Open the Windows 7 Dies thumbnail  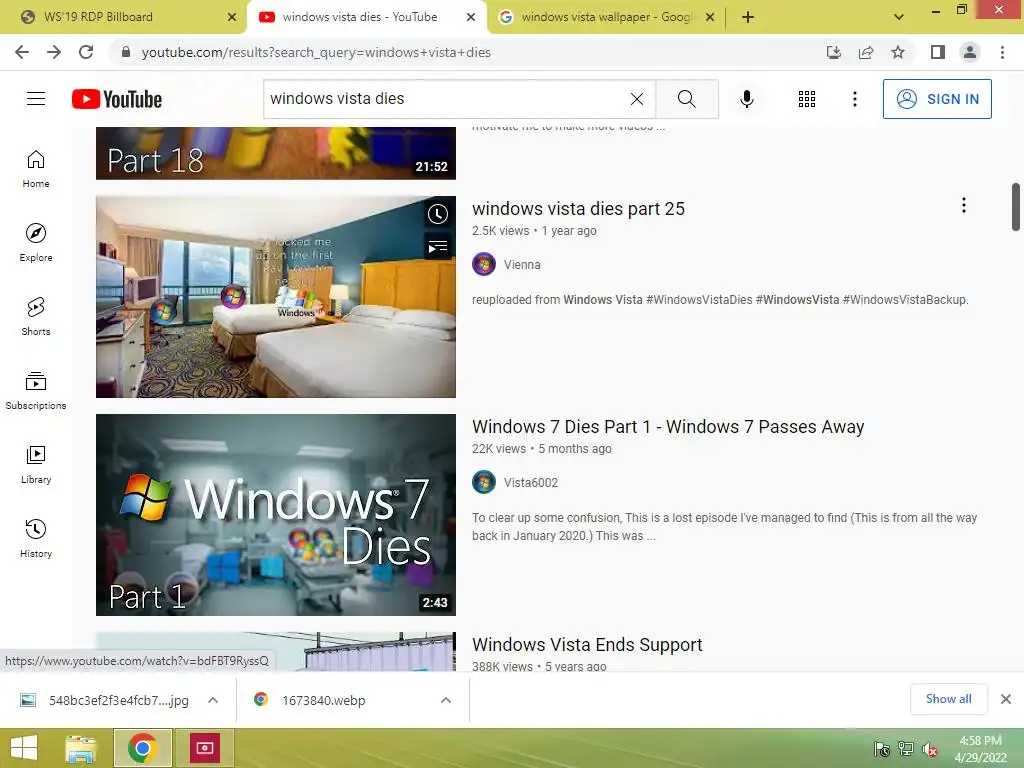tap(276, 515)
